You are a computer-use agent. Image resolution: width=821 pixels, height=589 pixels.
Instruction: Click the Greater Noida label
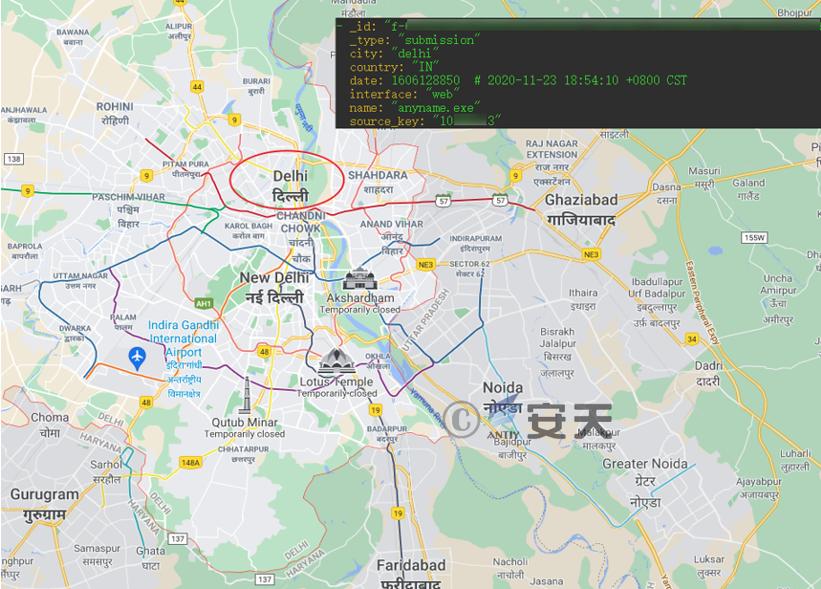(645, 483)
